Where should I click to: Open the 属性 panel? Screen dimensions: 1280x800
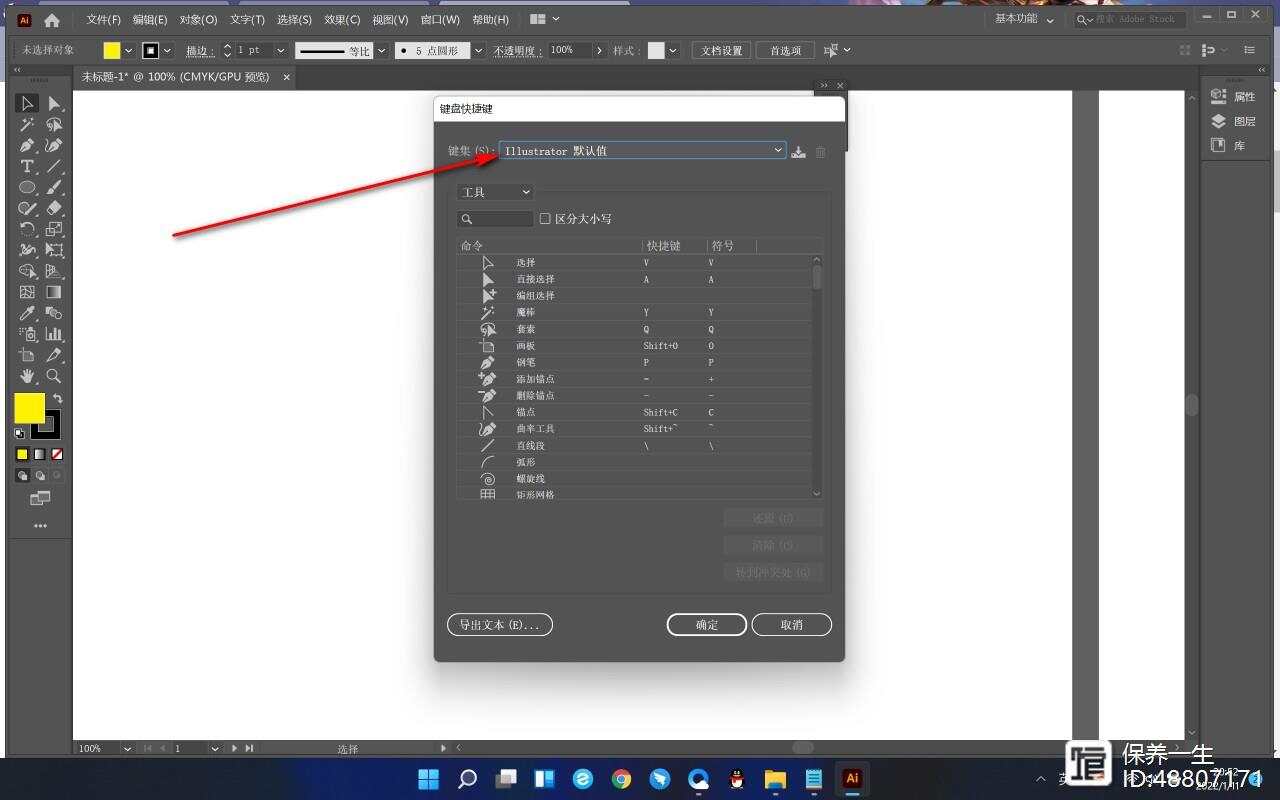1233,97
